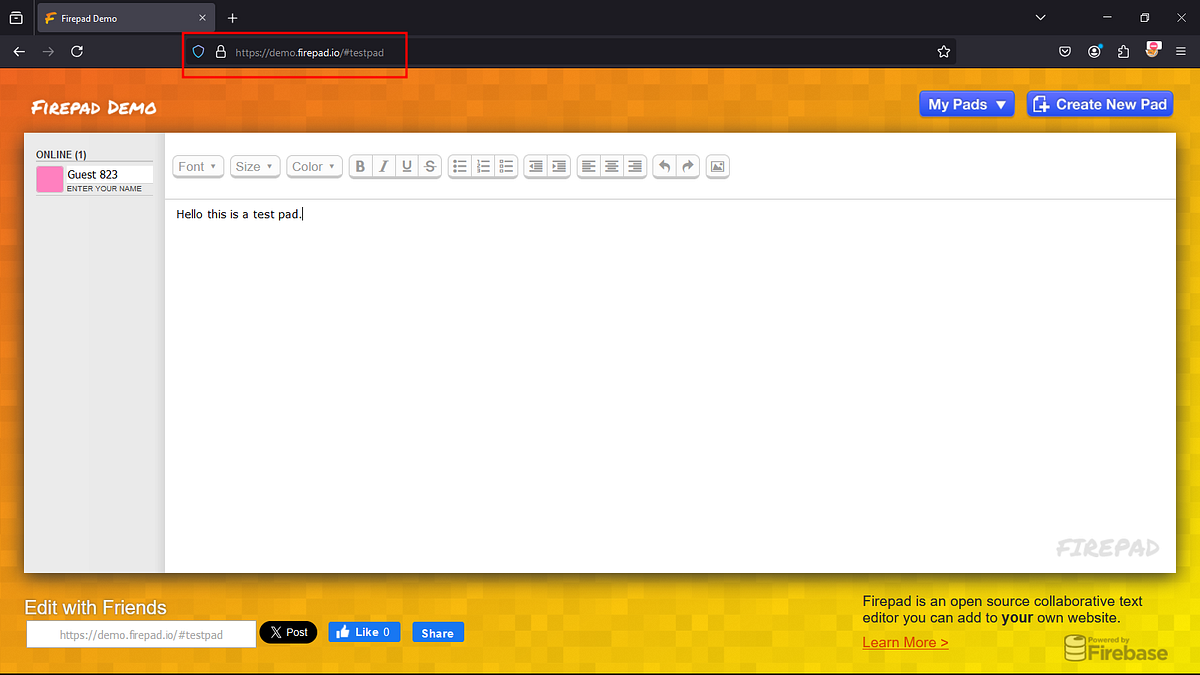Toggle underline formatting
1200x675 pixels.
click(x=406, y=166)
